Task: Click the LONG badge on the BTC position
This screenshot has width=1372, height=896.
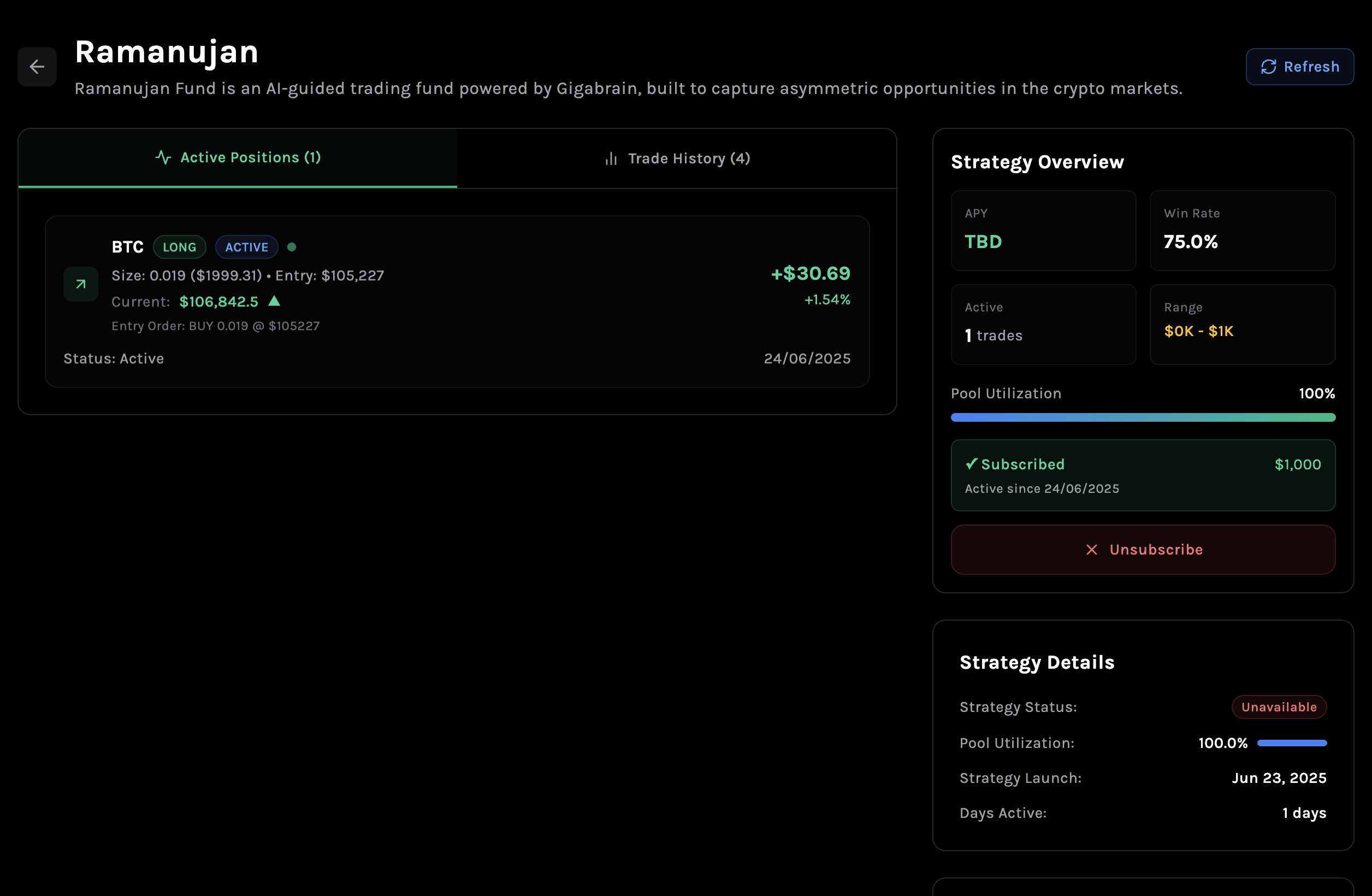Action: [179, 247]
